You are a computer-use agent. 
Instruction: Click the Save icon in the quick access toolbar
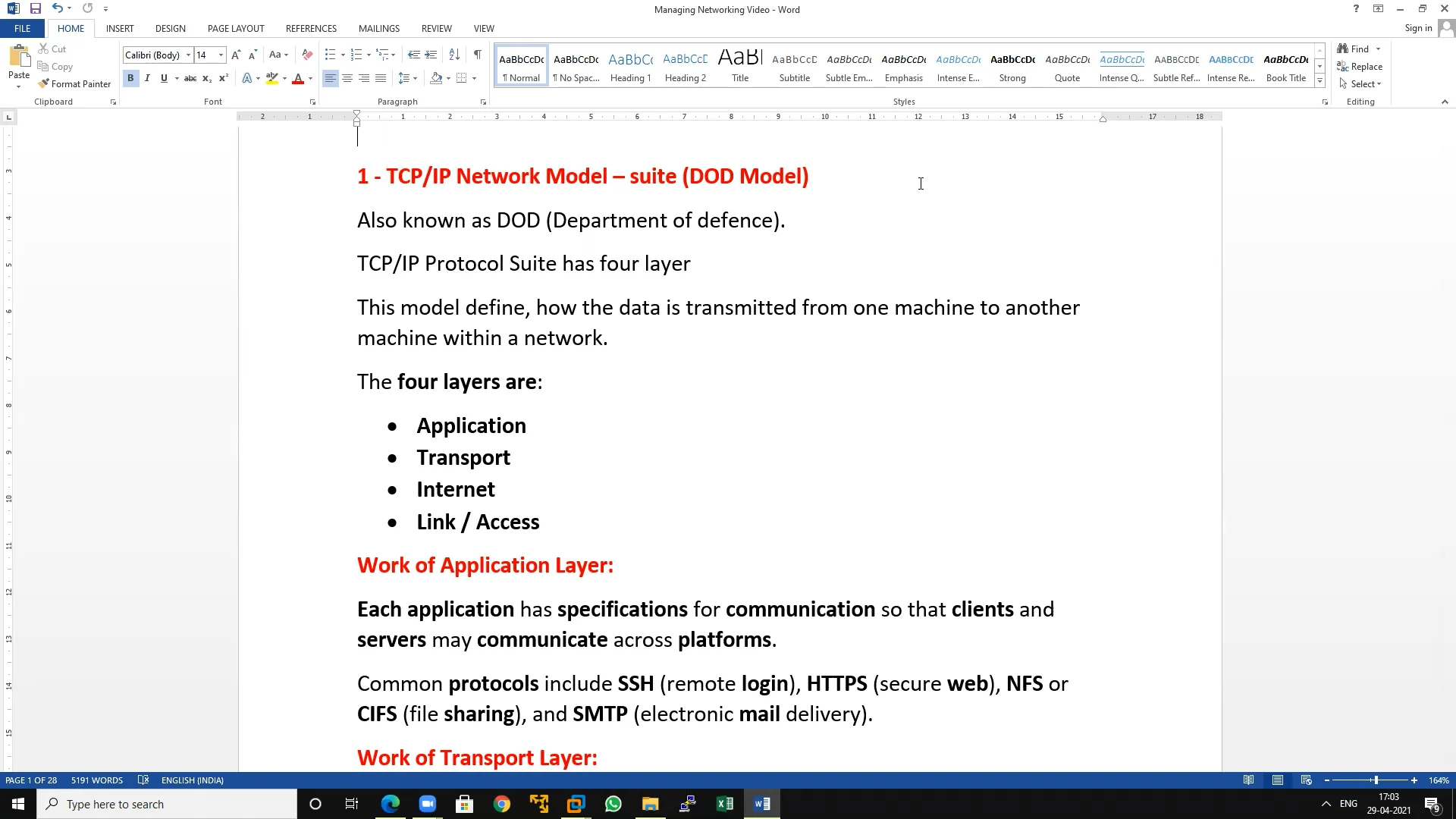35,8
